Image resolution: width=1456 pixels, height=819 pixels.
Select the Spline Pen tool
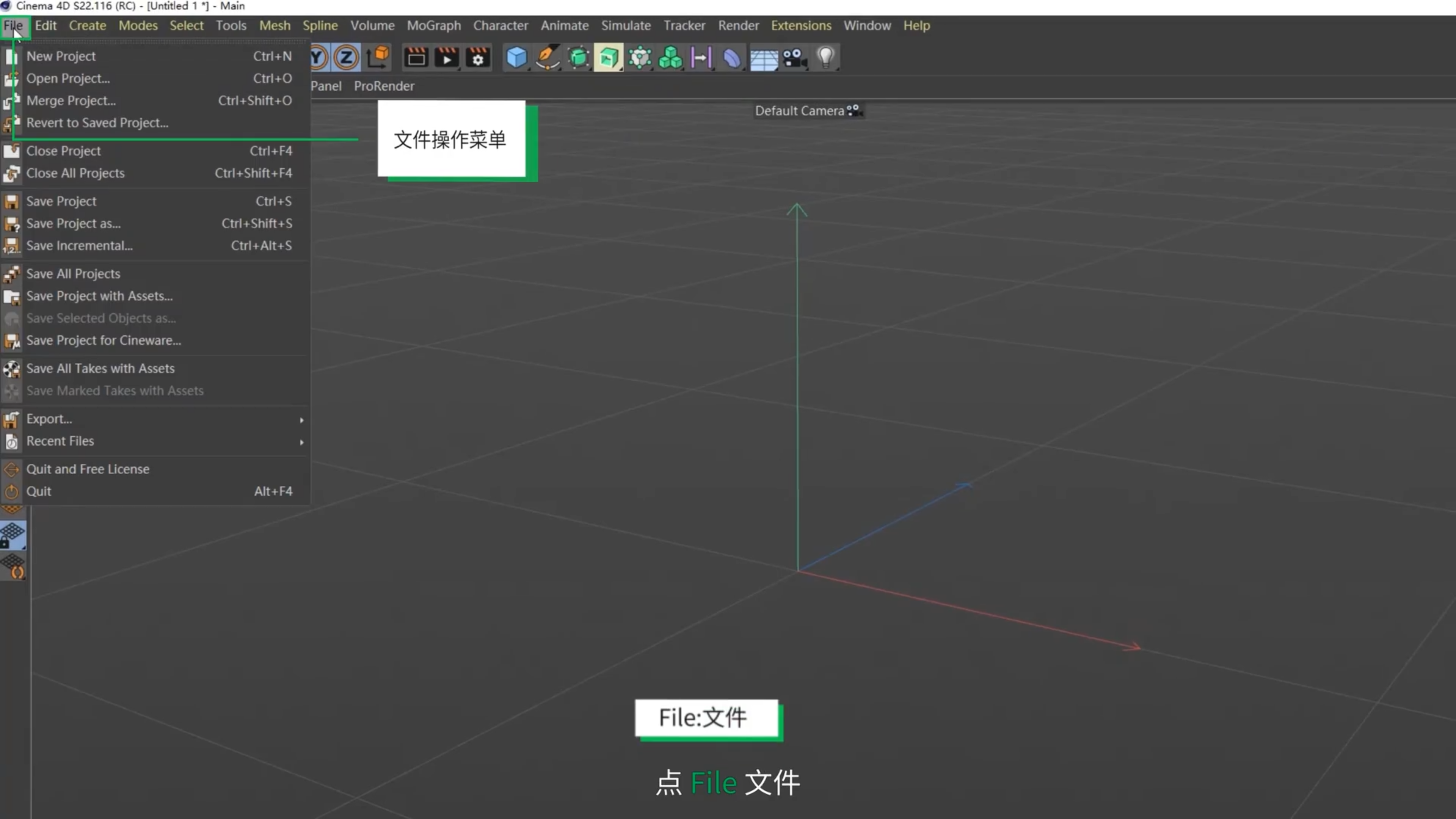tap(547, 58)
